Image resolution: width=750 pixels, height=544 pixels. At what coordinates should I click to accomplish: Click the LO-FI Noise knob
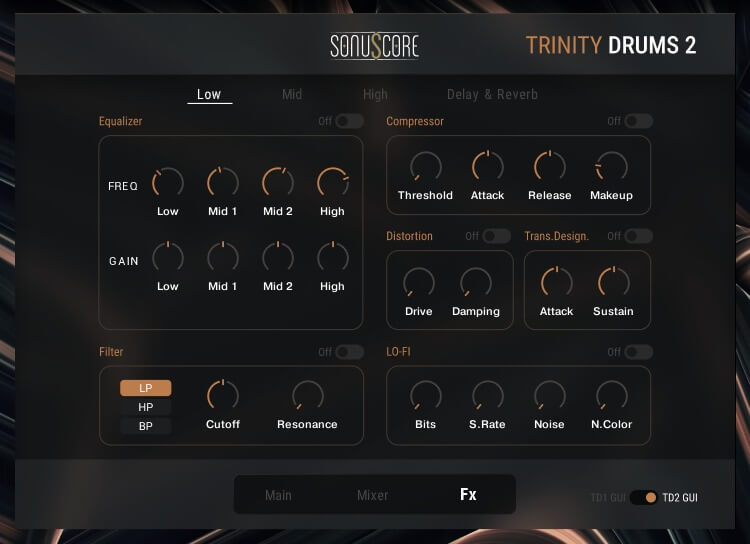click(x=550, y=396)
